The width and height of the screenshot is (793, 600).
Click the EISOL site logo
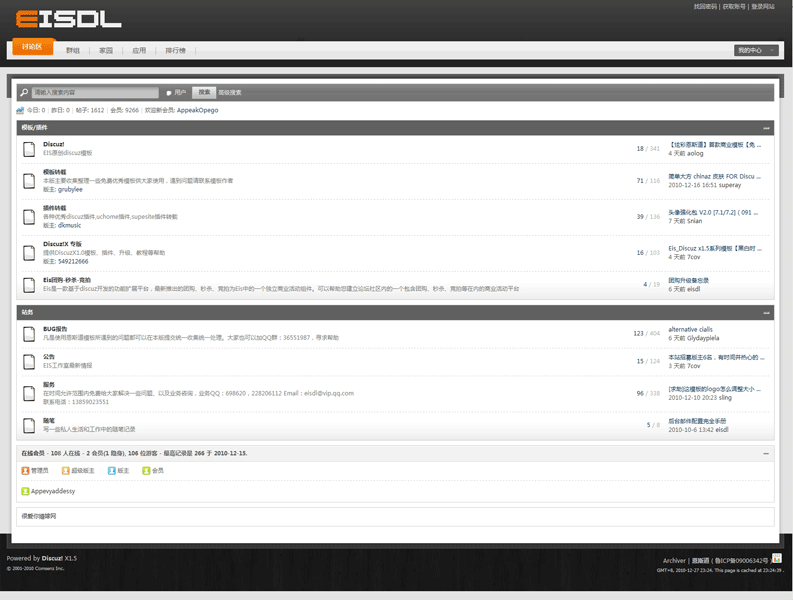point(68,19)
